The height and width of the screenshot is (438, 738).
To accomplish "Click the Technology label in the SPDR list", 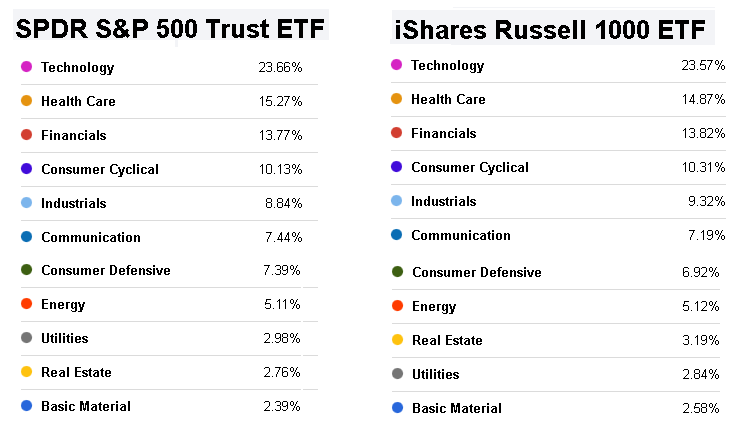I will tap(77, 68).
